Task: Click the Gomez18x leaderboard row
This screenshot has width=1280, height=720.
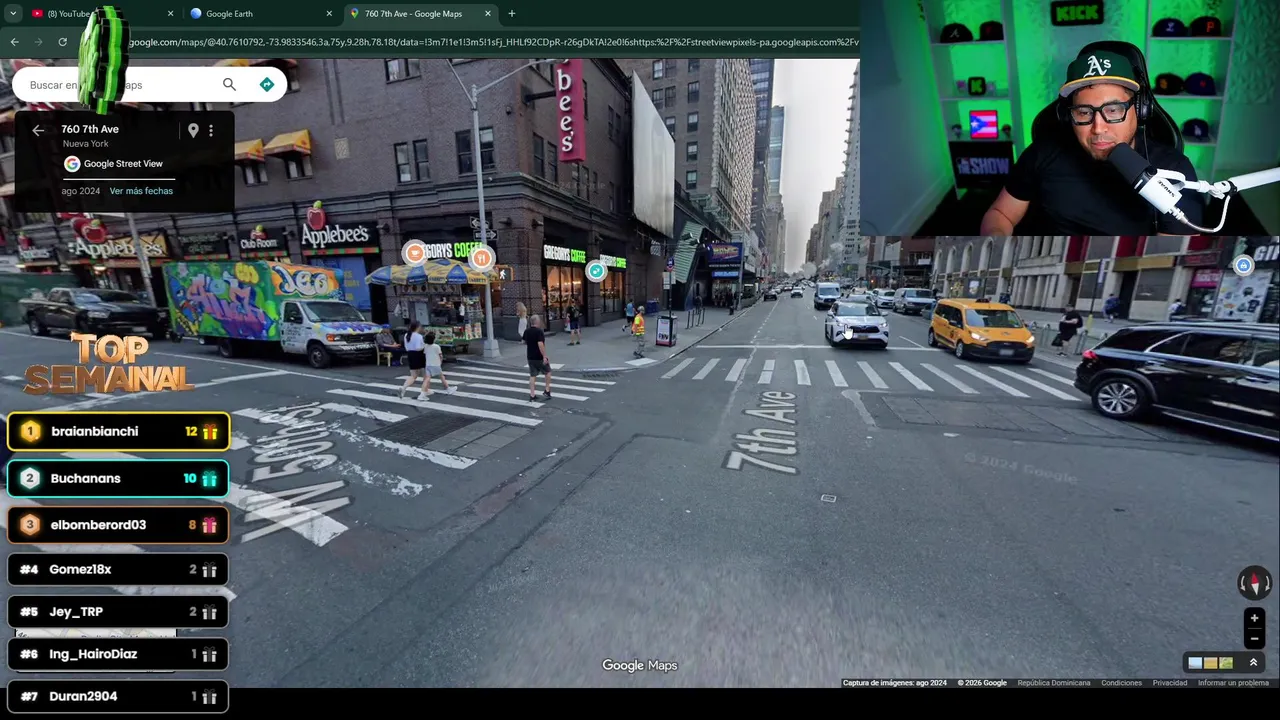Action: 118,570
